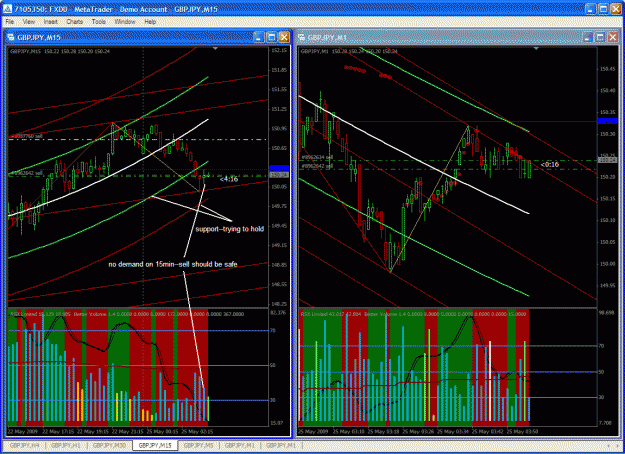Click the '<0:16' candle countdown label
Screen dimensions: 625x454
(x=550, y=164)
